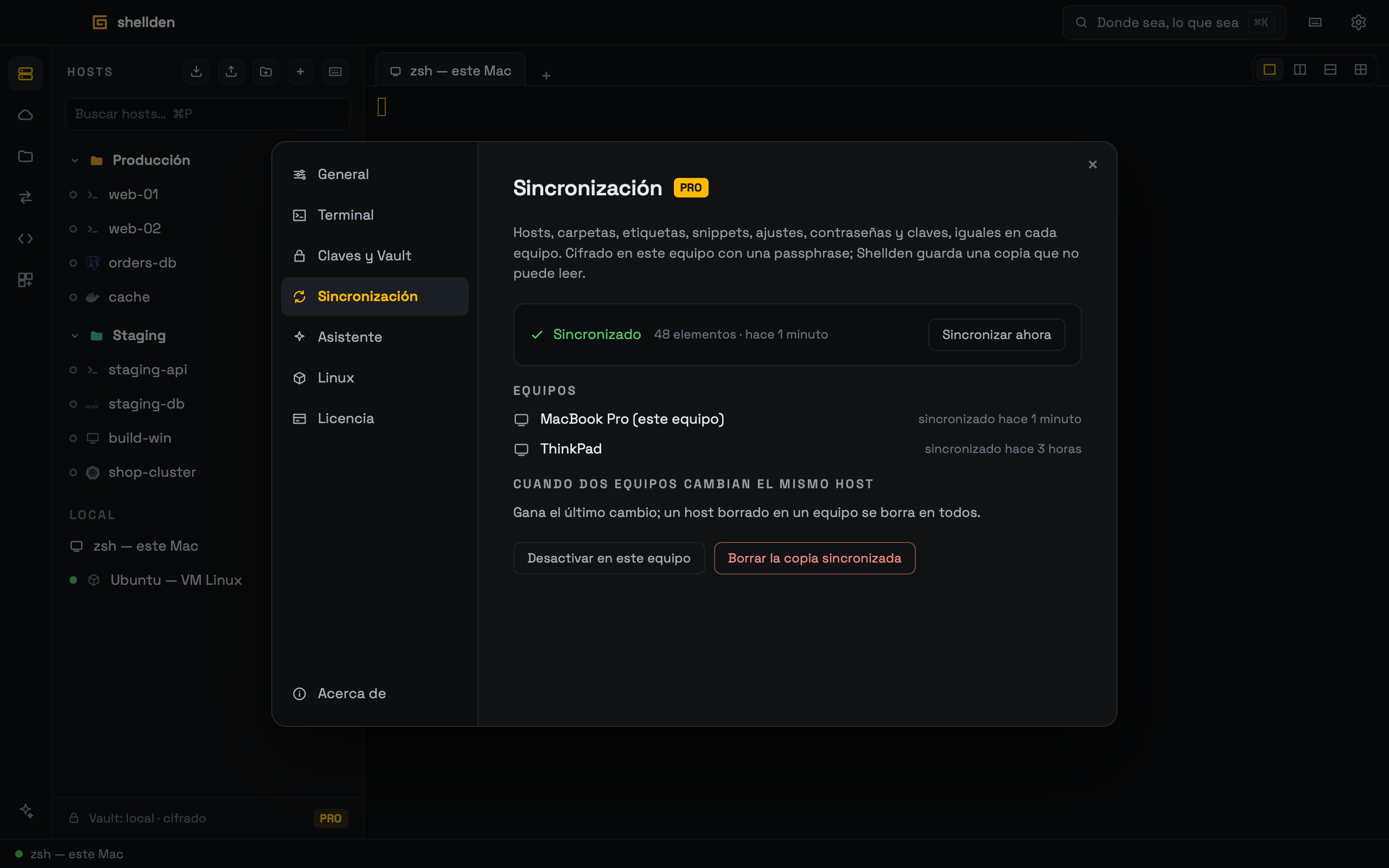Image resolution: width=1389 pixels, height=868 pixels.
Task: Click the export hosts upload icon
Action: pos(231,71)
